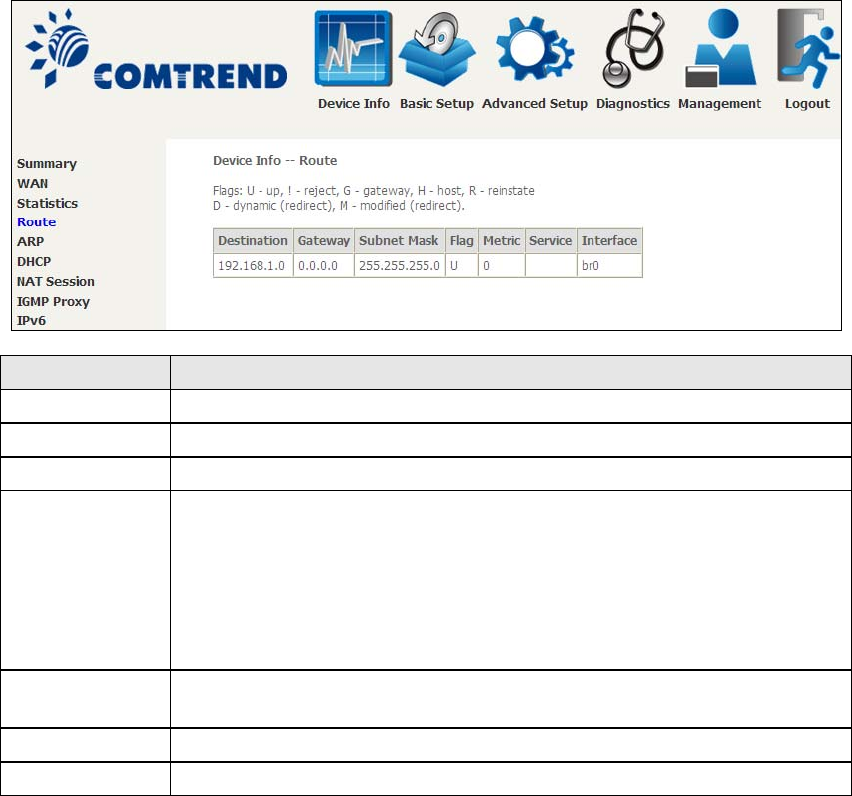Open Statistics in the sidebar
852x796 pixels.
point(47,203)
